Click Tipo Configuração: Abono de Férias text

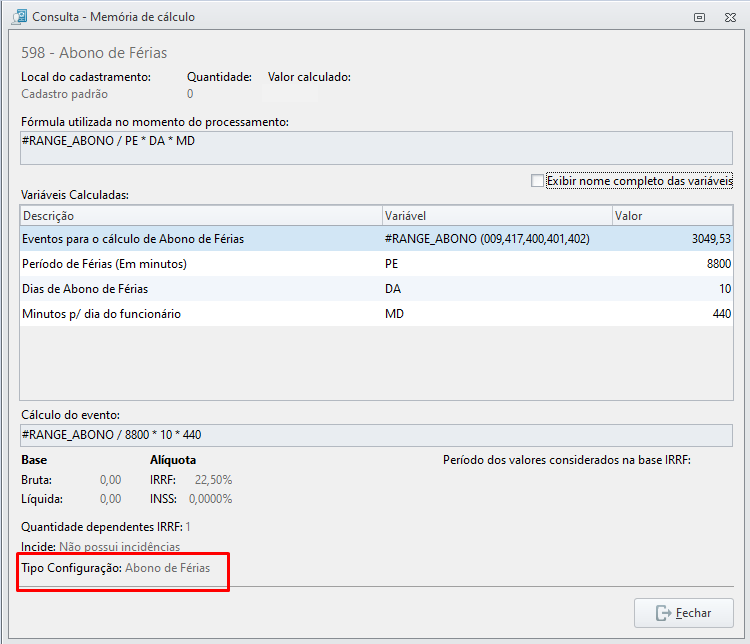click(116, 568)
